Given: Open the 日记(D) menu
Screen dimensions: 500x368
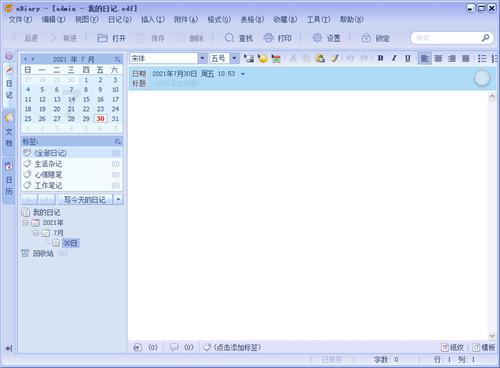Looking at the screenshot, I should pos(120,20).
